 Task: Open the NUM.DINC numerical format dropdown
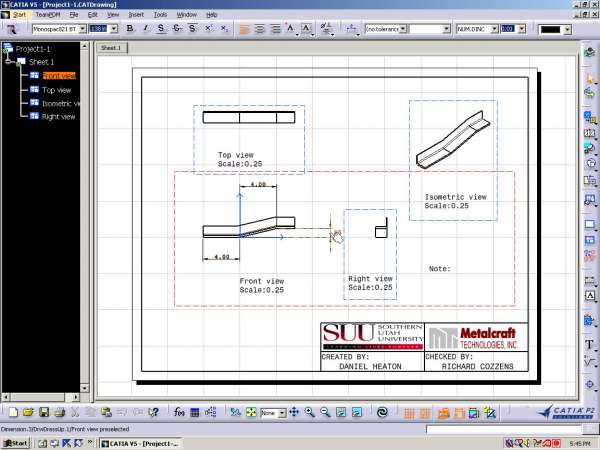tap(494, 29)
